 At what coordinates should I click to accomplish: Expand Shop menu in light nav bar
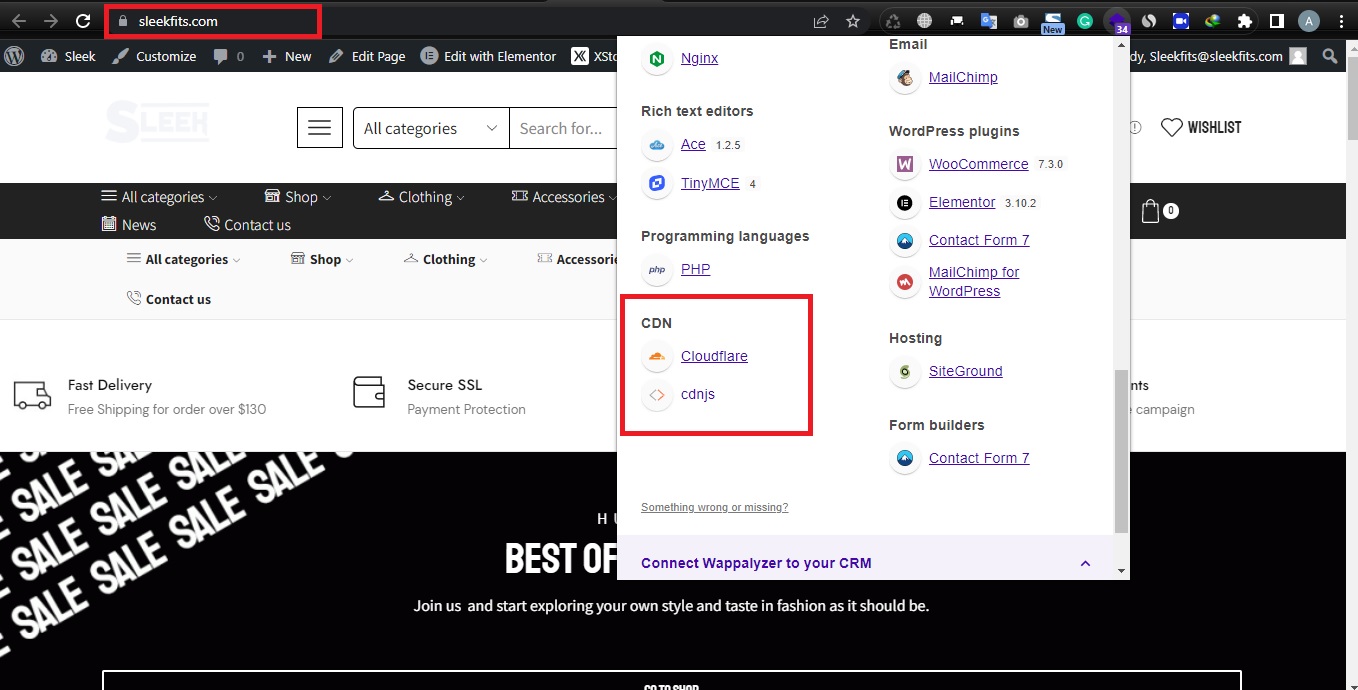point(322,259)
